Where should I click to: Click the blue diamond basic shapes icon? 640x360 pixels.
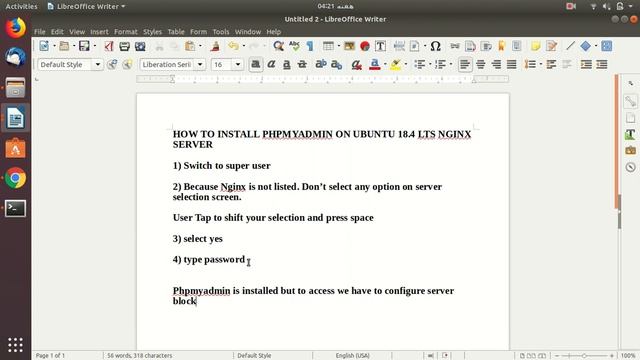[586, 46]
